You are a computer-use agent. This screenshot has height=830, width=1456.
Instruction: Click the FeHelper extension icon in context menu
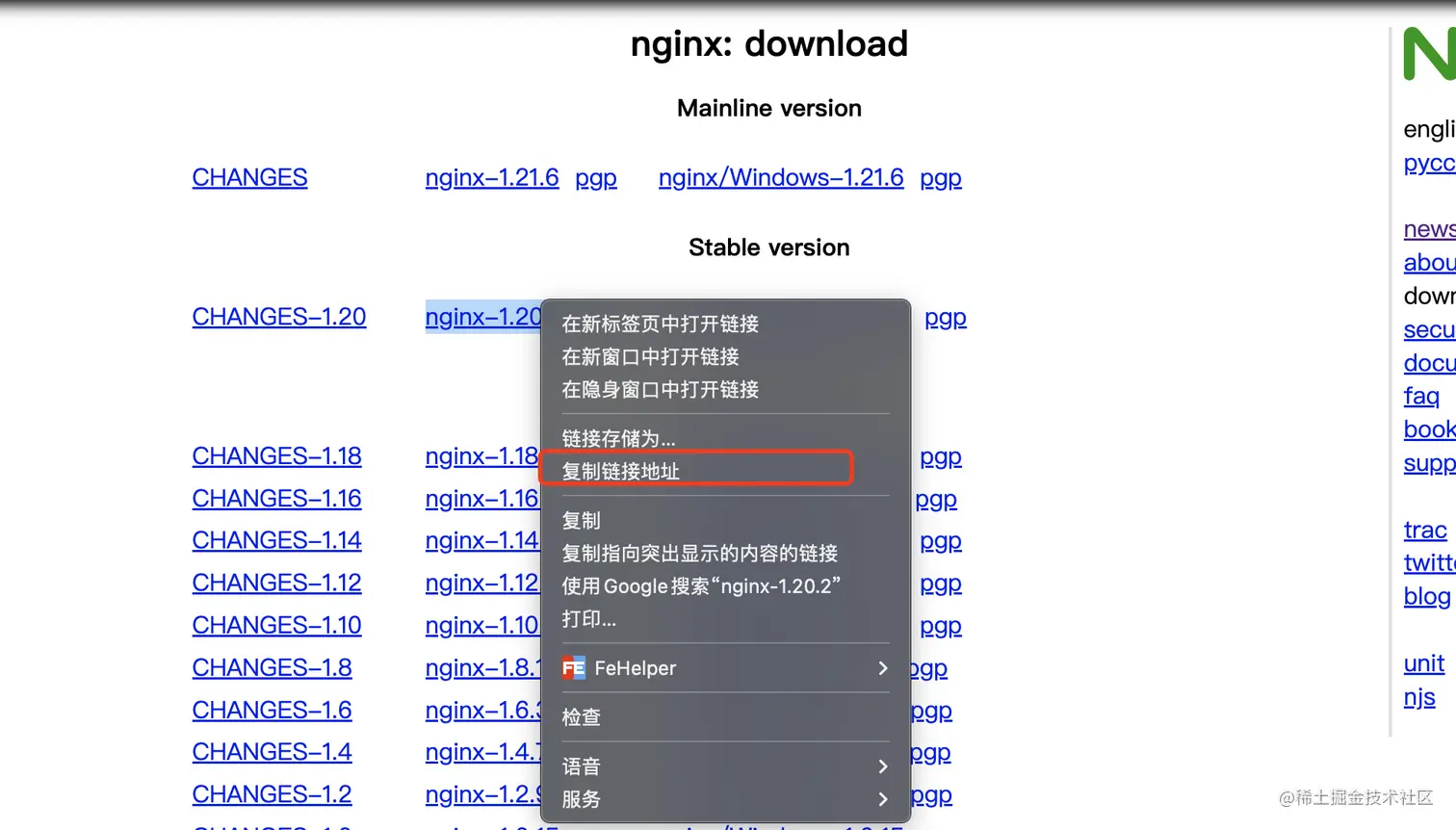(574, 668)
